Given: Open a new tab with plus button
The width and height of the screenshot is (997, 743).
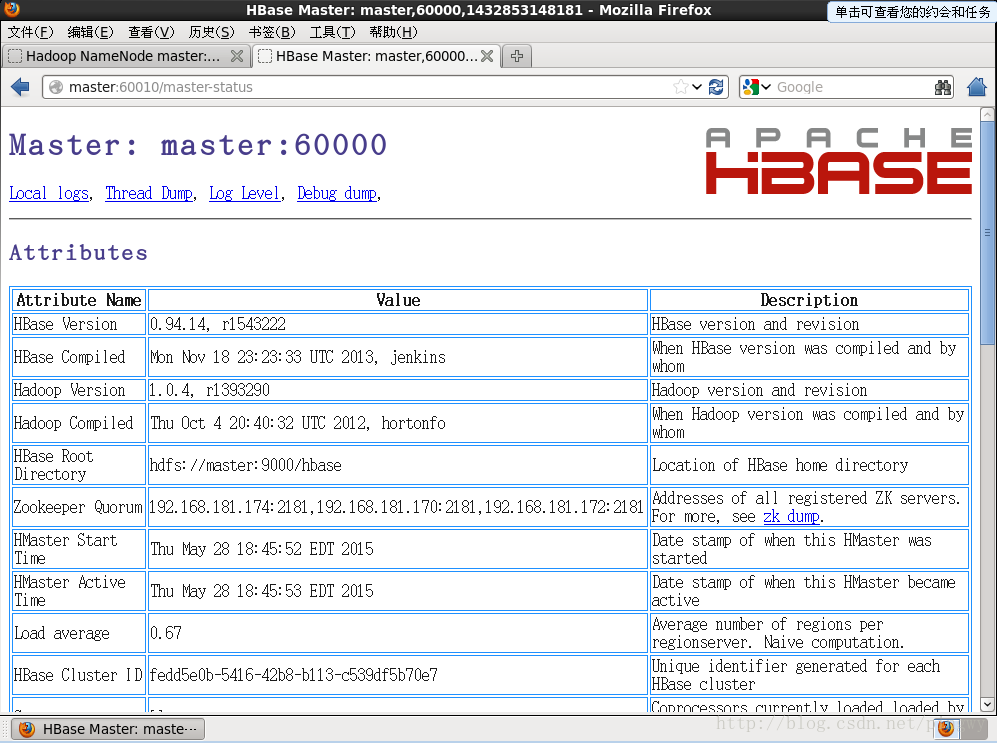Looking at the screenshot, I should click(x=517, y=56).
